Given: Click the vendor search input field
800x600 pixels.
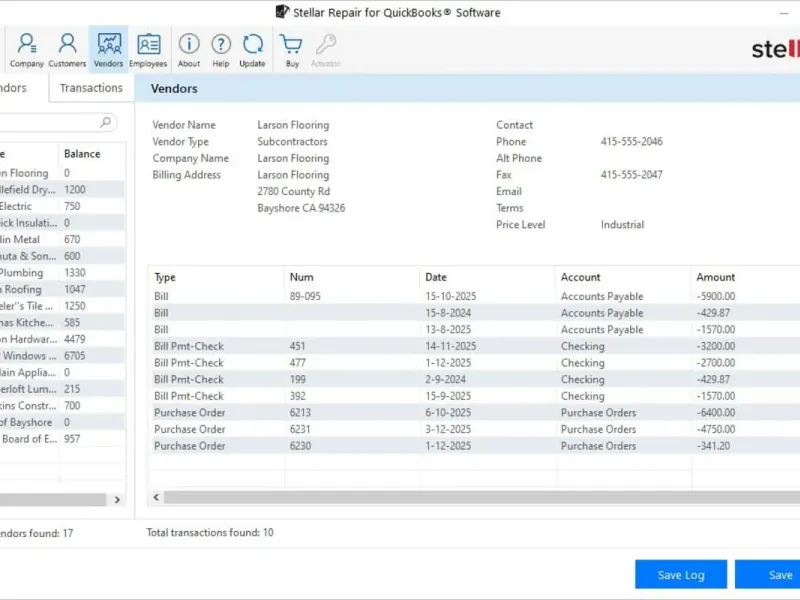Looking at the screenshot, I should [50, 122].
